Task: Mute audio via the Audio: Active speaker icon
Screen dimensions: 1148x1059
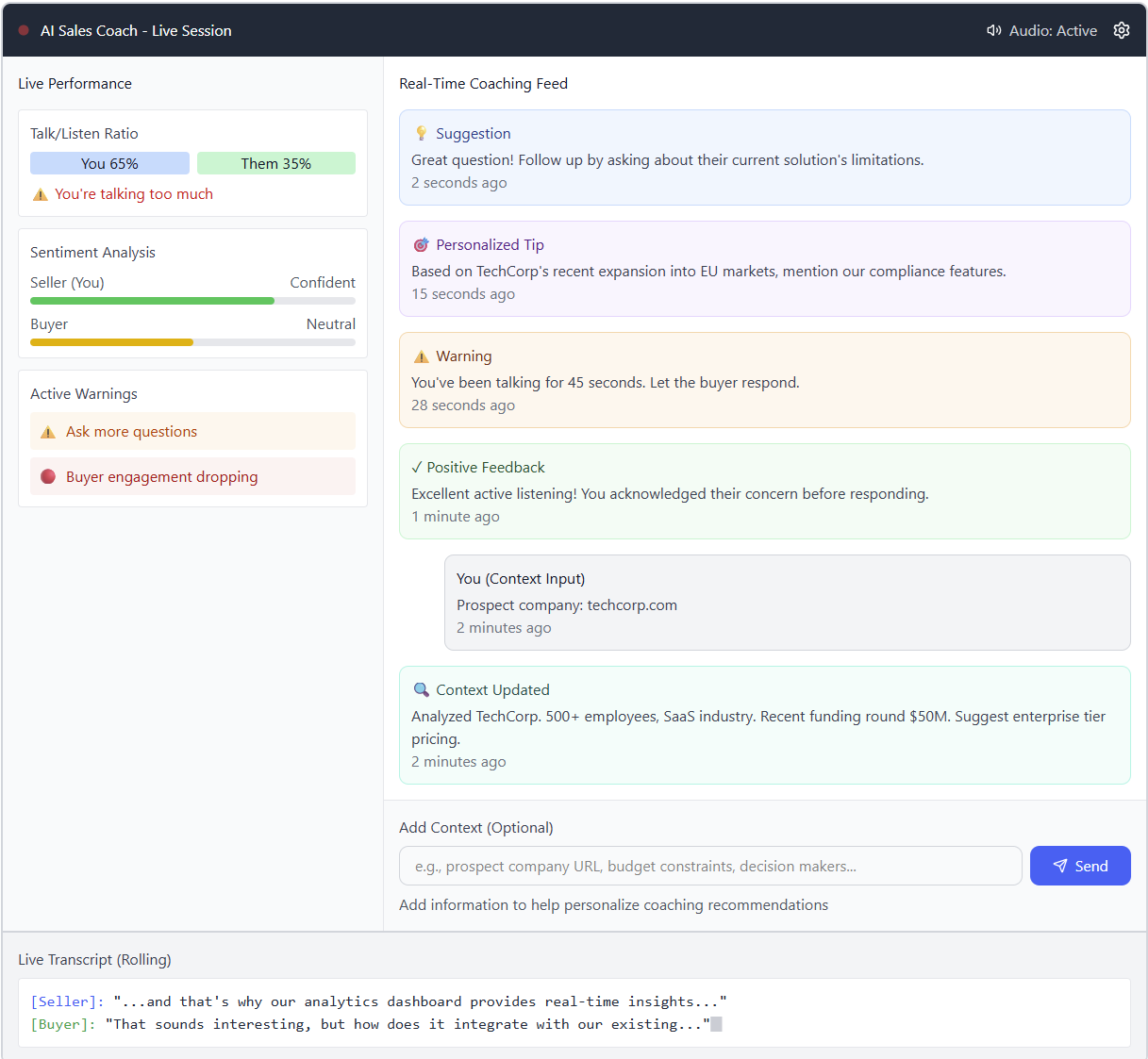Action: click(x=993, y=29)
